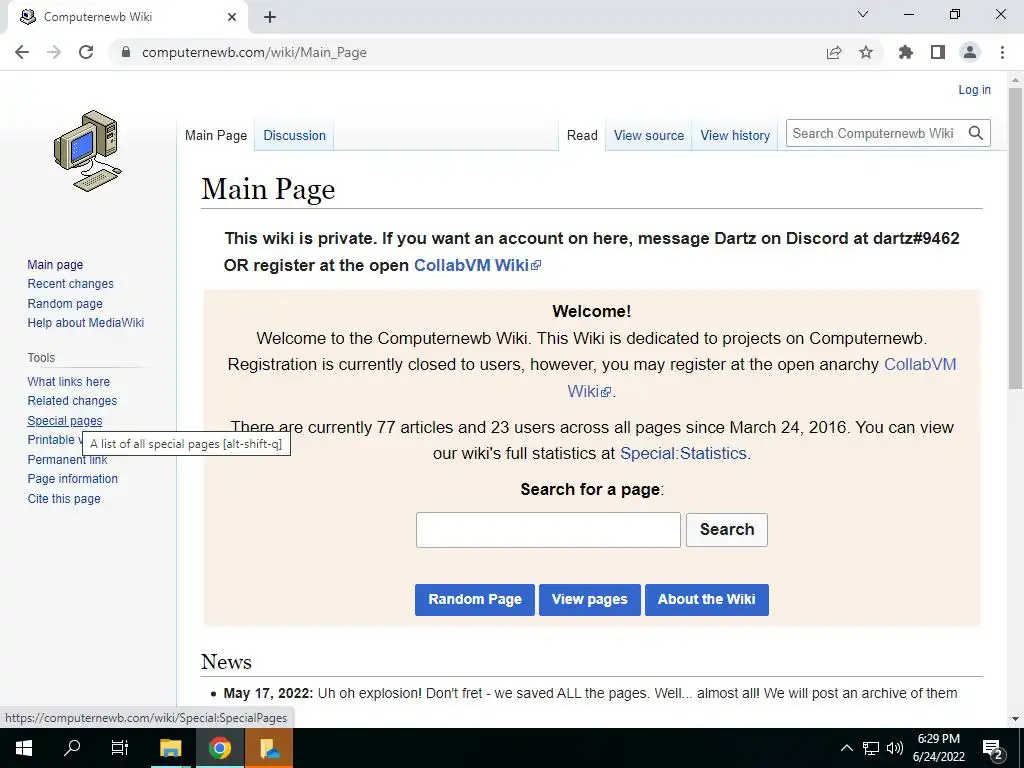Screen dimensions: 1024x768
Task: Open the Special:Statistics link
Action: (683, 453)
